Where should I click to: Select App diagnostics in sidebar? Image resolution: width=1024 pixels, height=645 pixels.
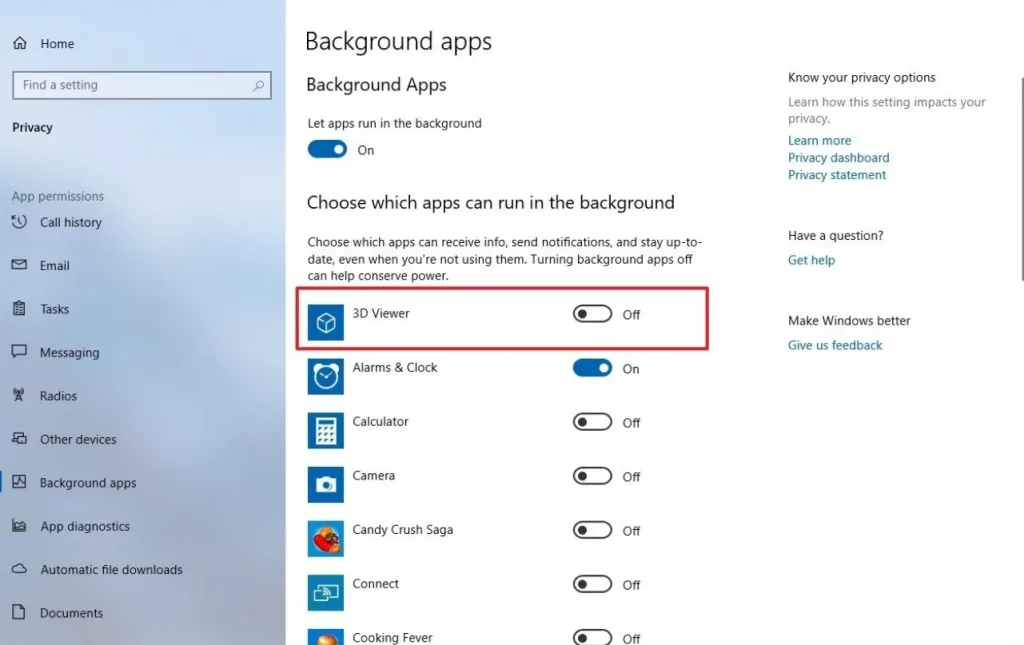84,526
